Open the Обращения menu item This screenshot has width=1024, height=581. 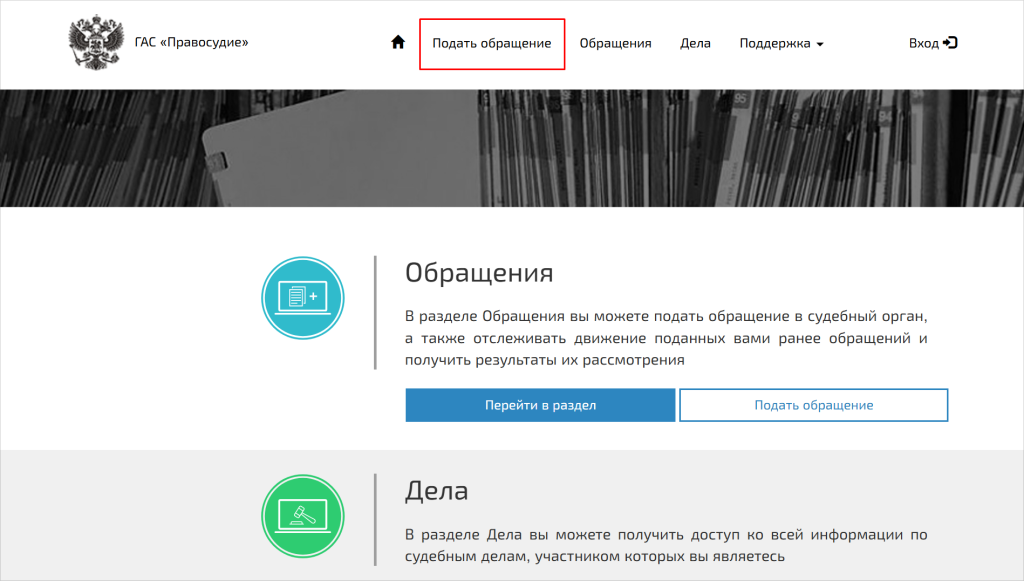(615, 43)
